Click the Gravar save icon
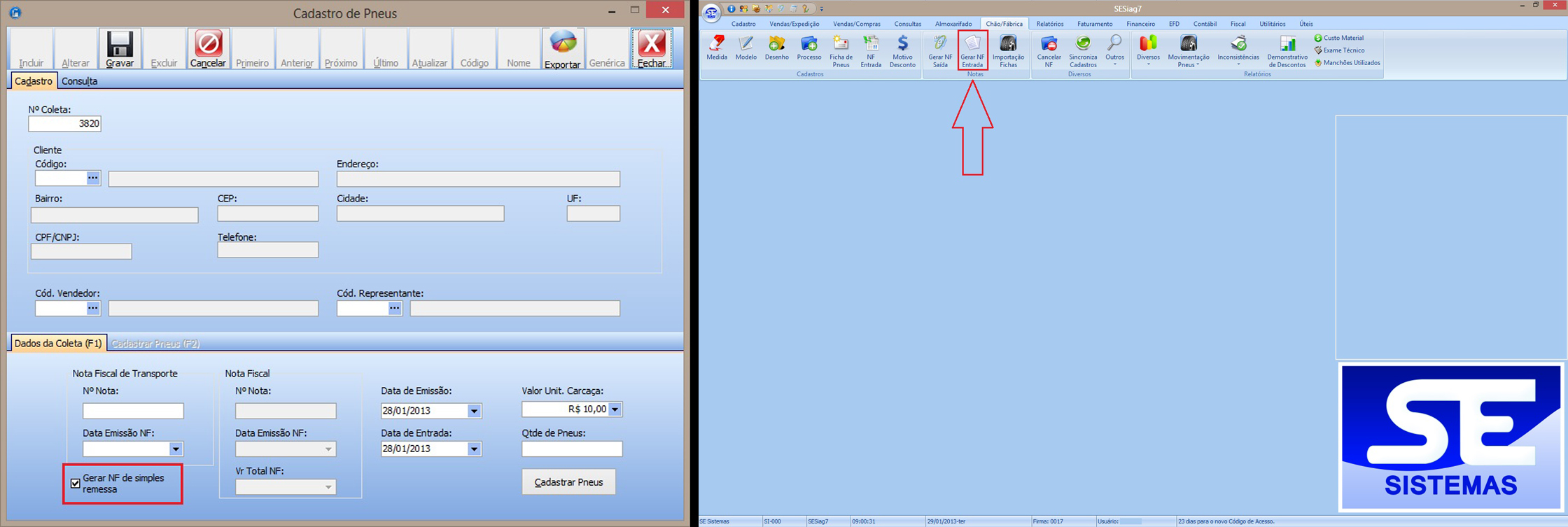The height and width of the screenshot is (527, 1568). 120,45
